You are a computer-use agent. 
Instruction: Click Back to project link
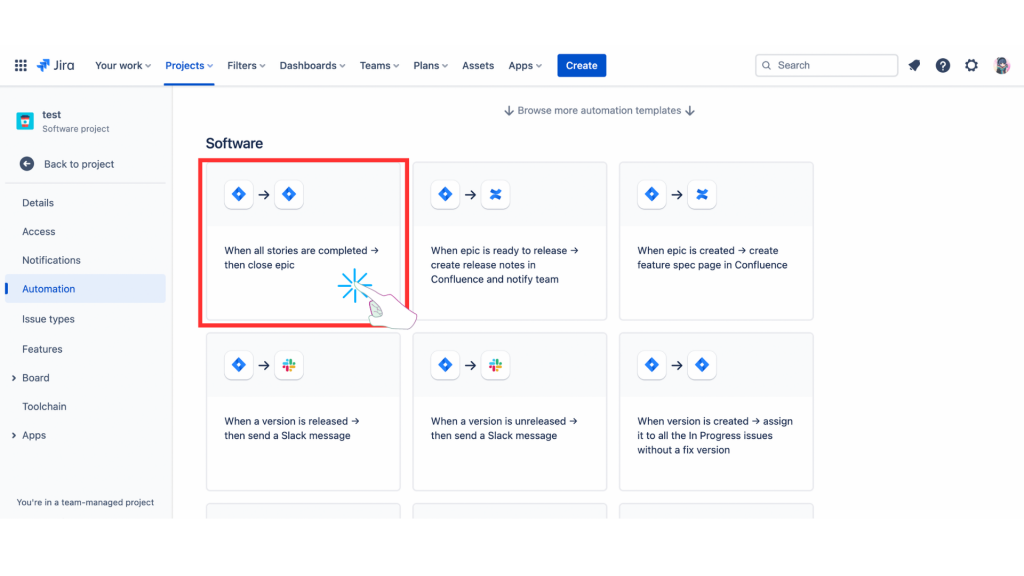coord(78,164)
